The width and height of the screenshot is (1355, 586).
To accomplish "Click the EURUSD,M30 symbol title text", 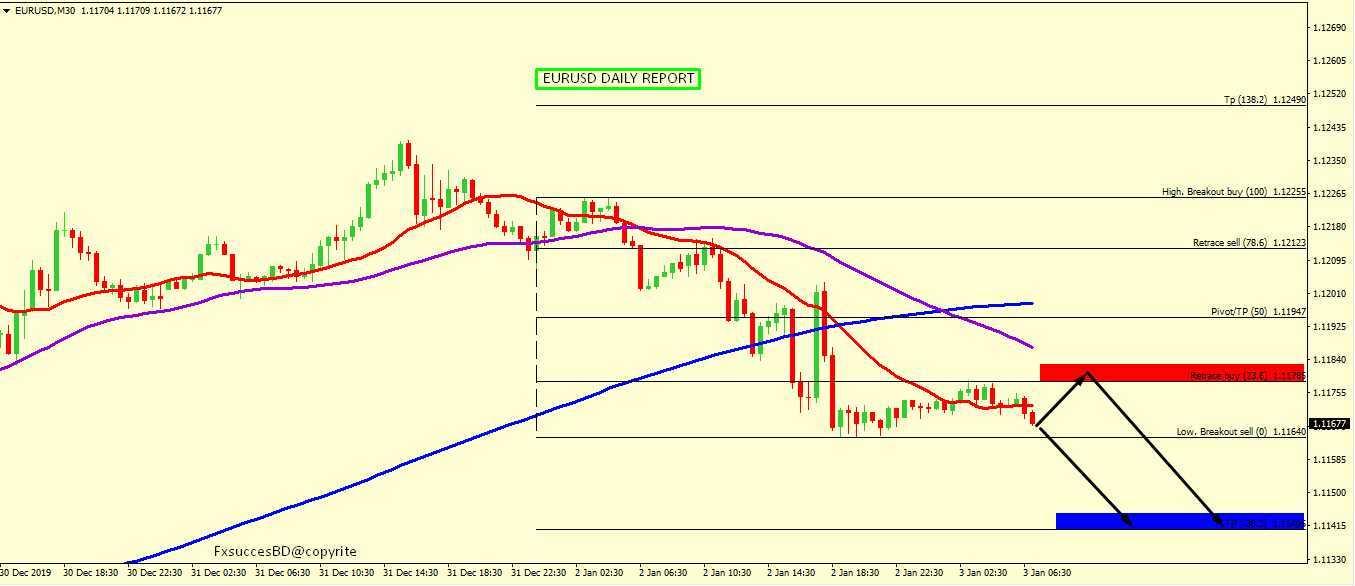I will 44,10.
